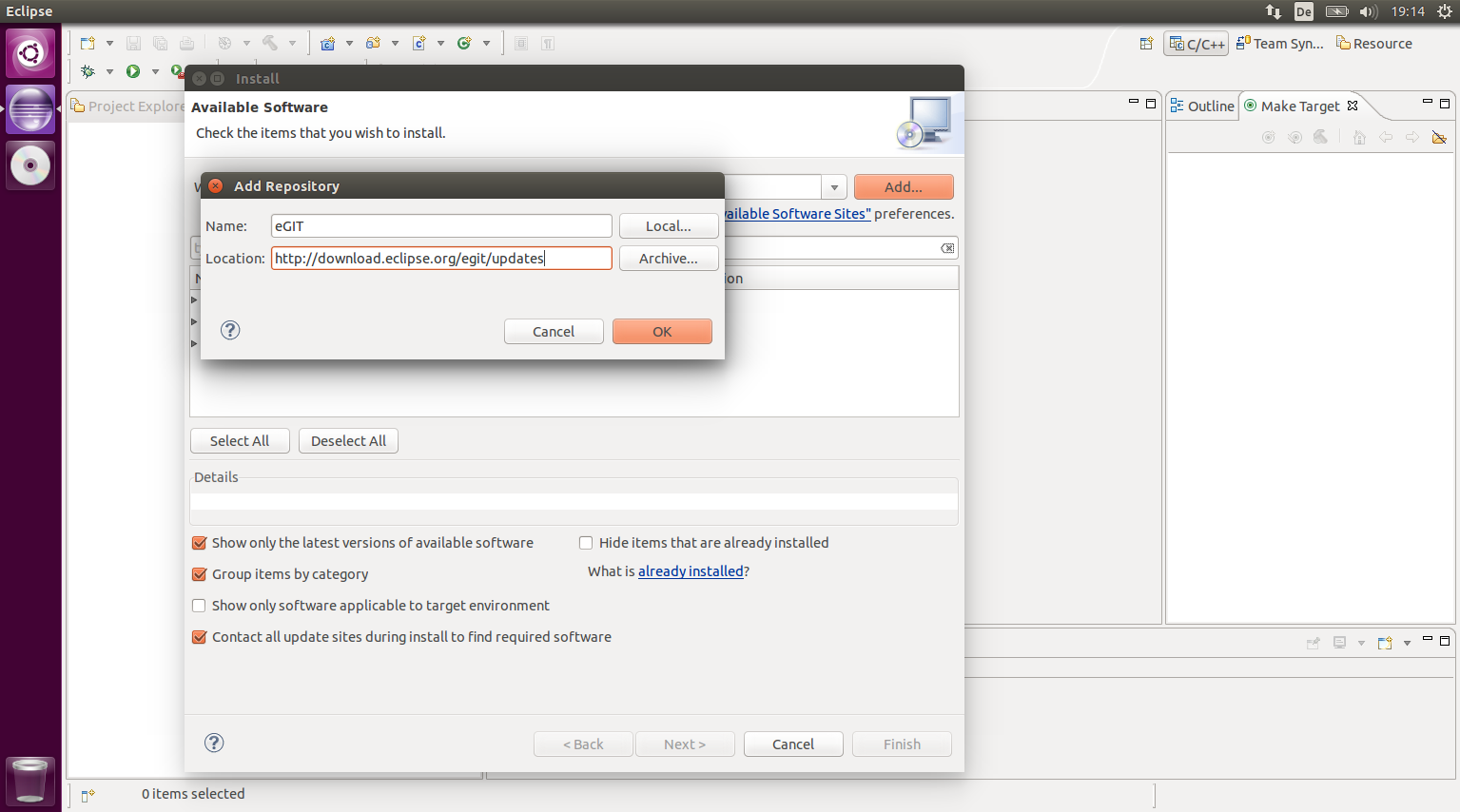This screenshot has height=812, width=1460.
Task: Click the New Make Target icon
Action: coord(1268,137)
